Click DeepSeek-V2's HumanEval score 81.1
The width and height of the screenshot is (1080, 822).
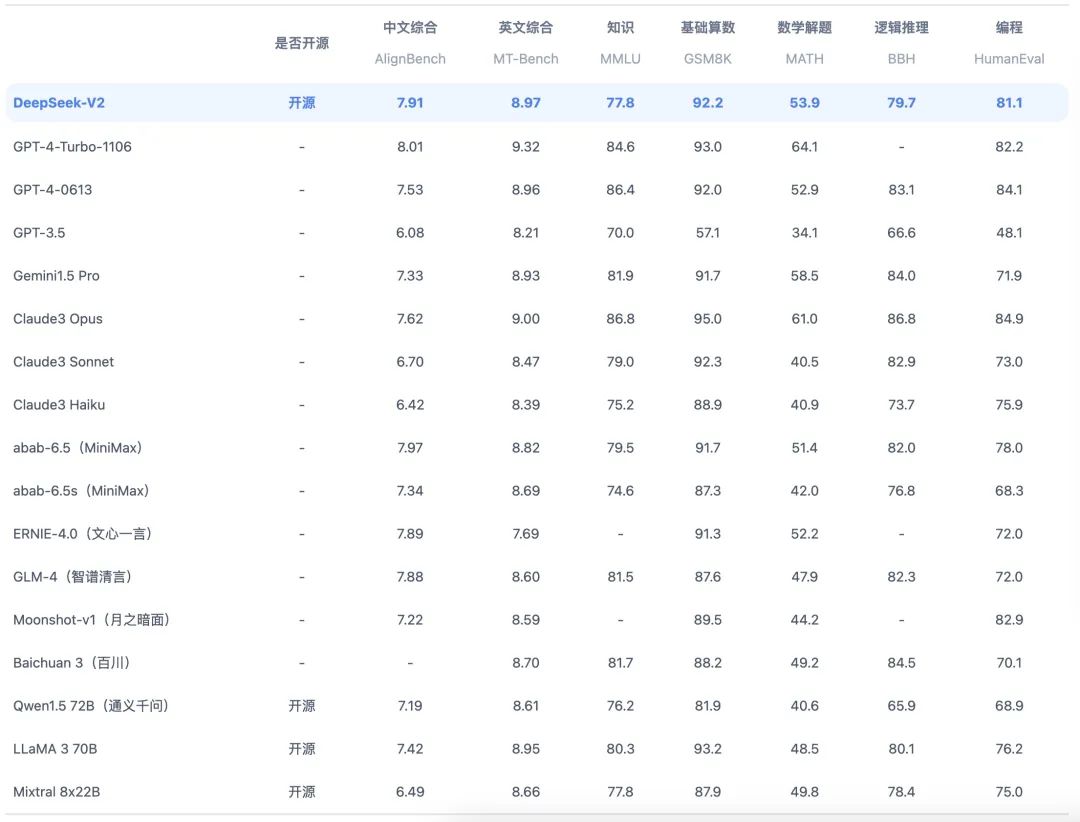coord(1010,102)
